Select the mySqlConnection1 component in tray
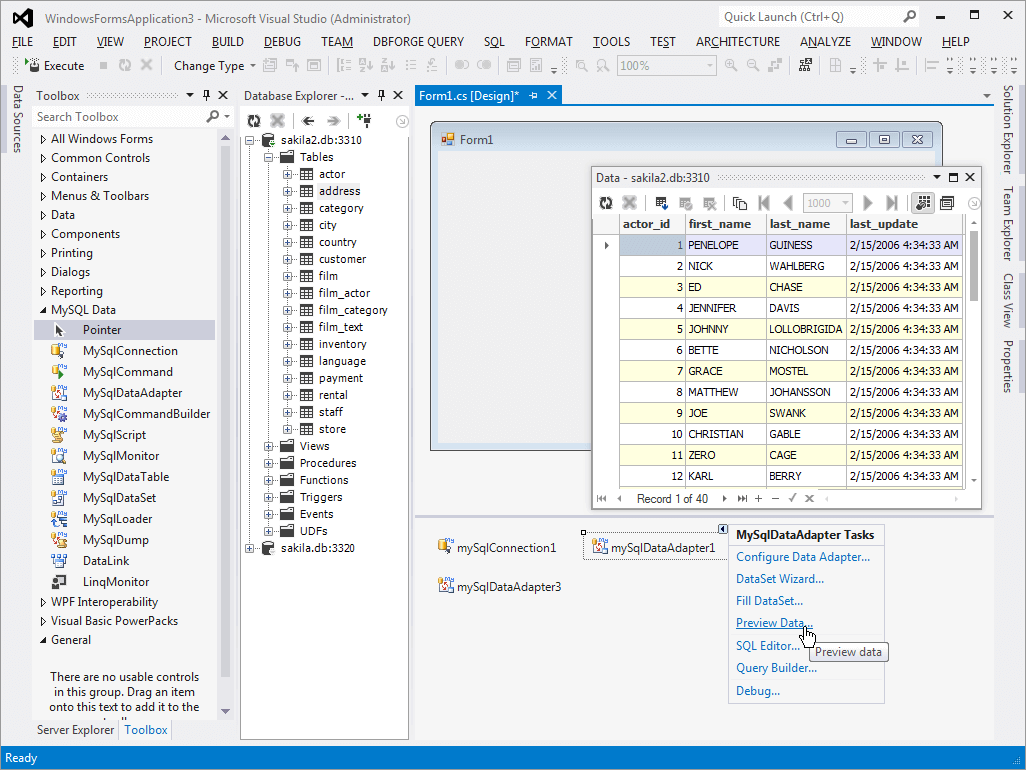This screenshot has height=770, width=1026. [x=497, y=548]
